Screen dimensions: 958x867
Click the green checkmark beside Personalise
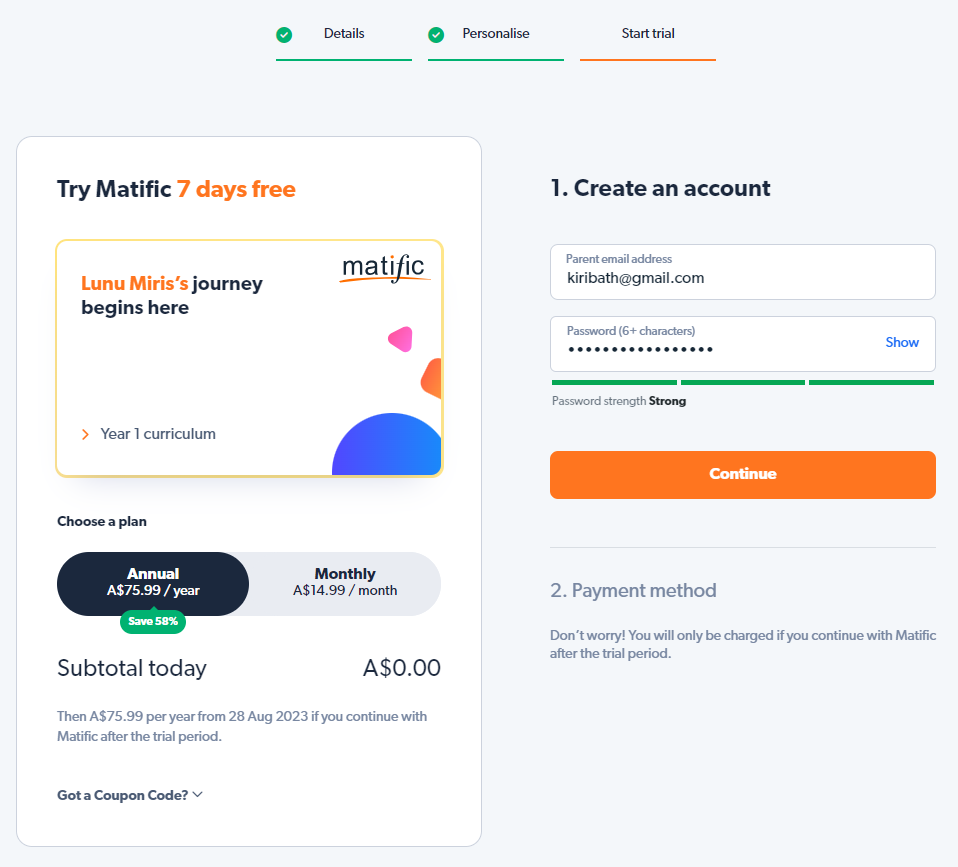tap(436, 35)
